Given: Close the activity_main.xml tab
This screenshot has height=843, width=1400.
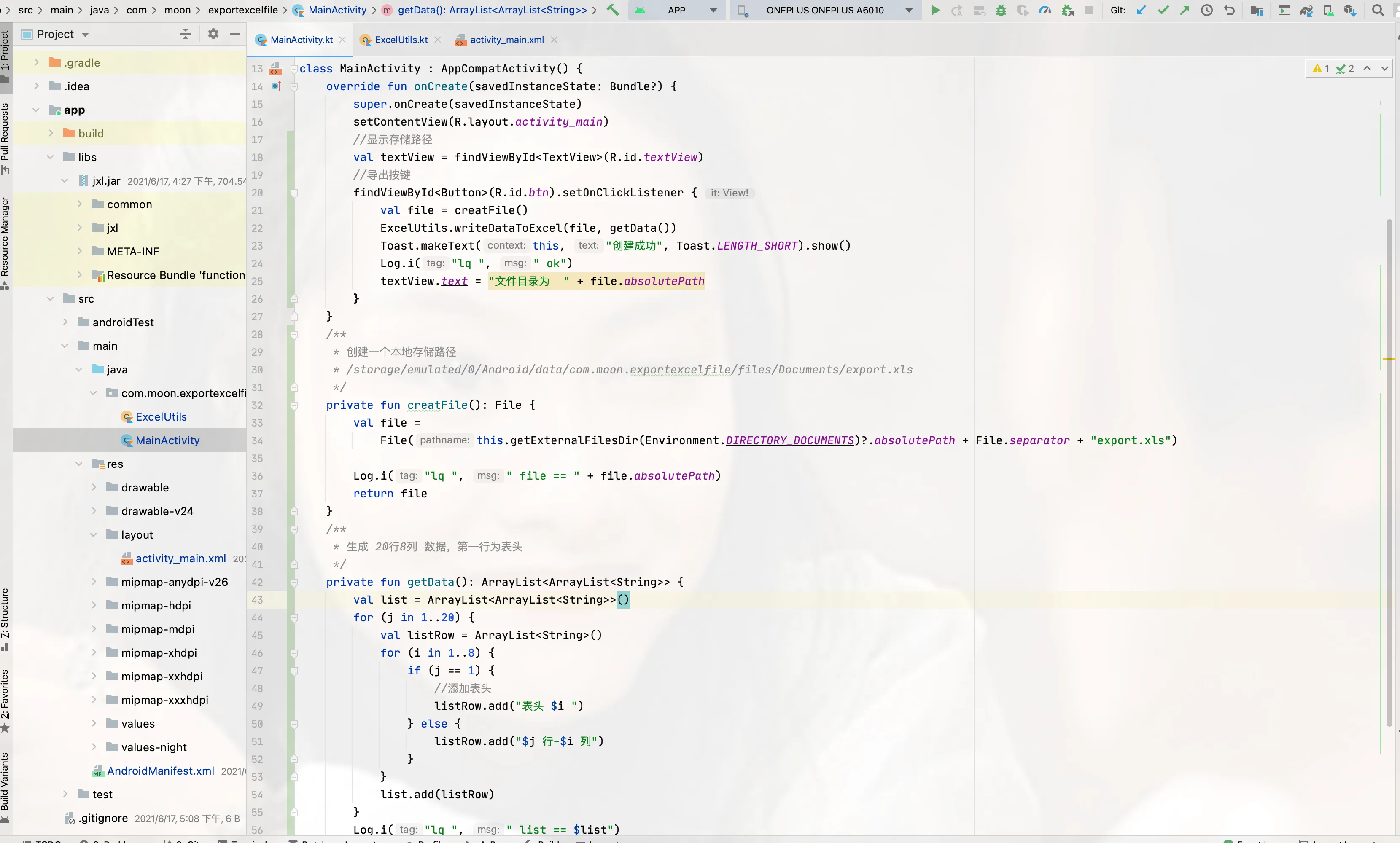Looking at the screenshot, I should [x=554, y=40].
